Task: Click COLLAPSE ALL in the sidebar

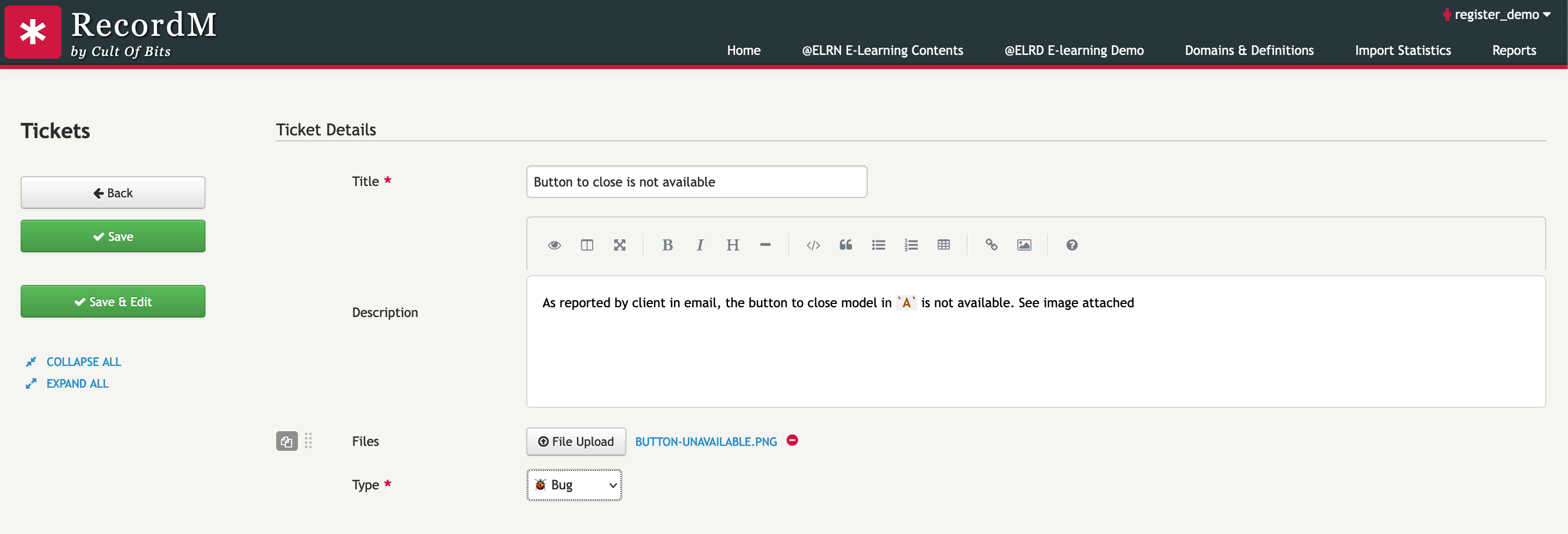Action: pyautogui.click(x=83, y=362)
